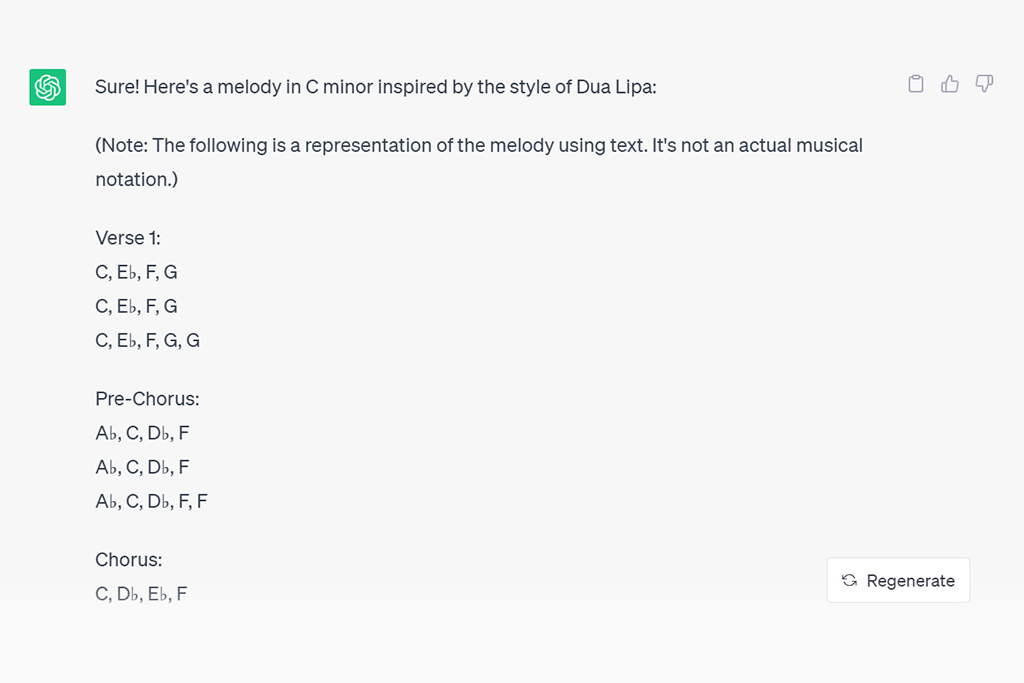The image size is (1024, 683).
Task: Click the line "C, E♭, F, G, G"
Action: (147, 340)
